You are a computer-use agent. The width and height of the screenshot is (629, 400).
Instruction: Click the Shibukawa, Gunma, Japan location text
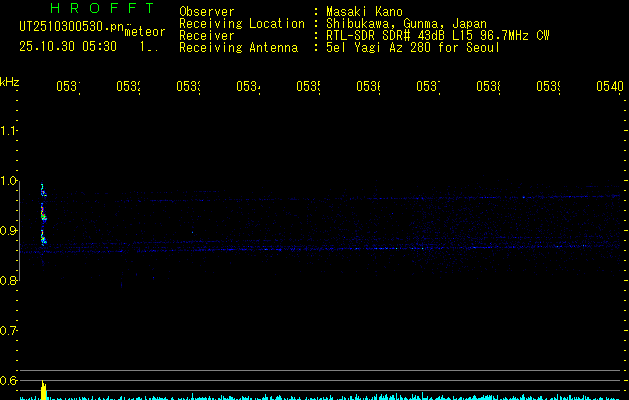click(x=400, y=23)
